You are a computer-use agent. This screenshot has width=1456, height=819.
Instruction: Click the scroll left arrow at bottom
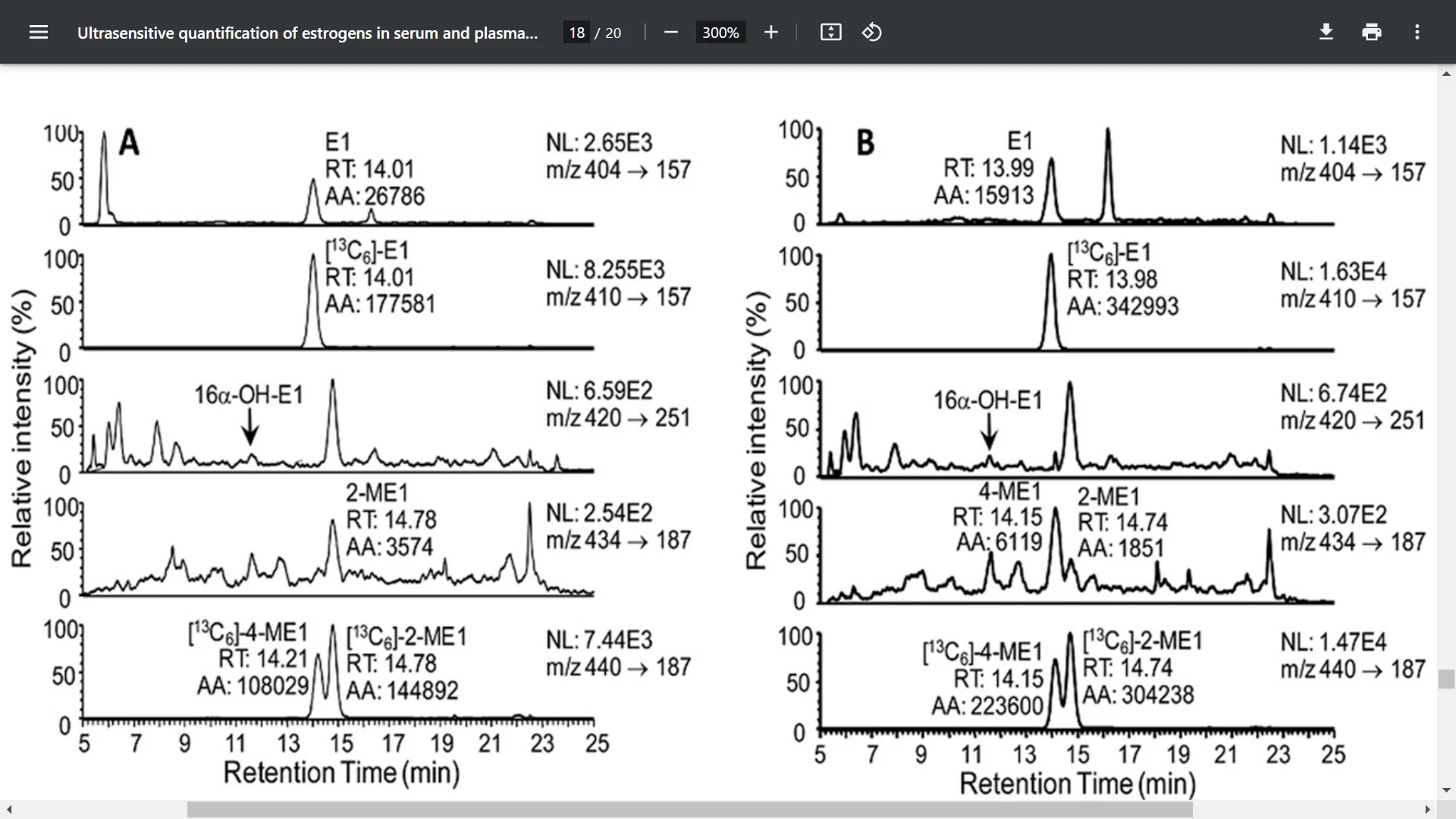[x=8, y=810]
